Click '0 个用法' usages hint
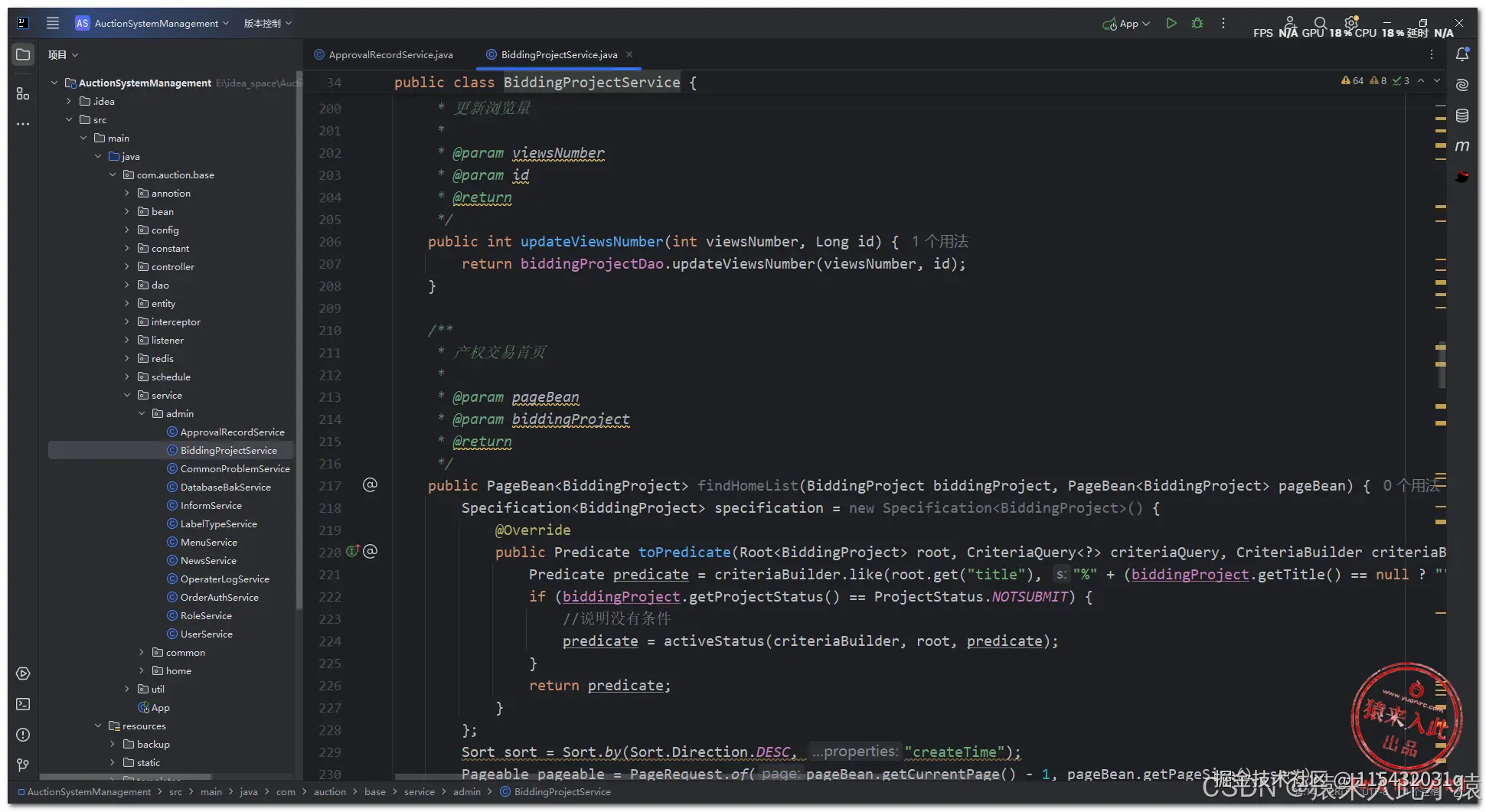The width and height of the screenshot is (1486, 812). [1411, 485]
